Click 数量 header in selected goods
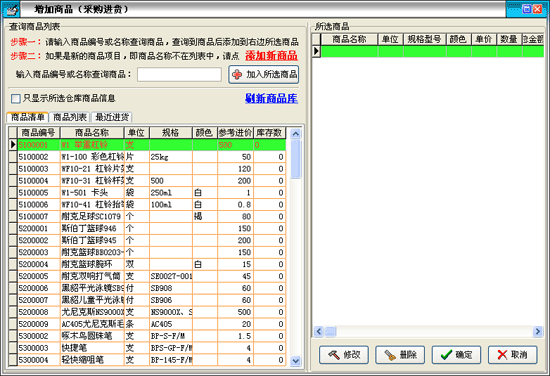This screenshot has width=550, height=376. [509, 39]
